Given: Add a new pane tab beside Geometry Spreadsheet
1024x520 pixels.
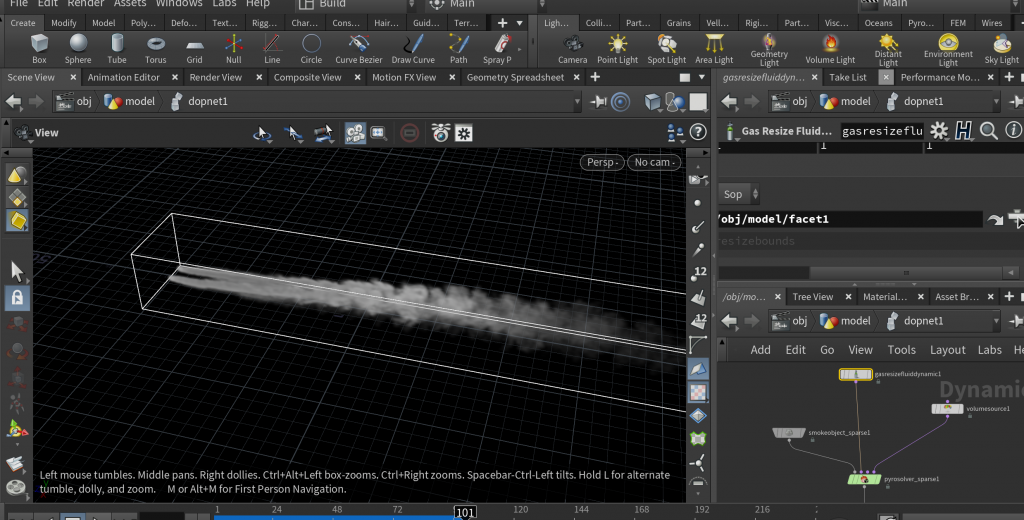Looking at the screenshot, I should 595,77.
